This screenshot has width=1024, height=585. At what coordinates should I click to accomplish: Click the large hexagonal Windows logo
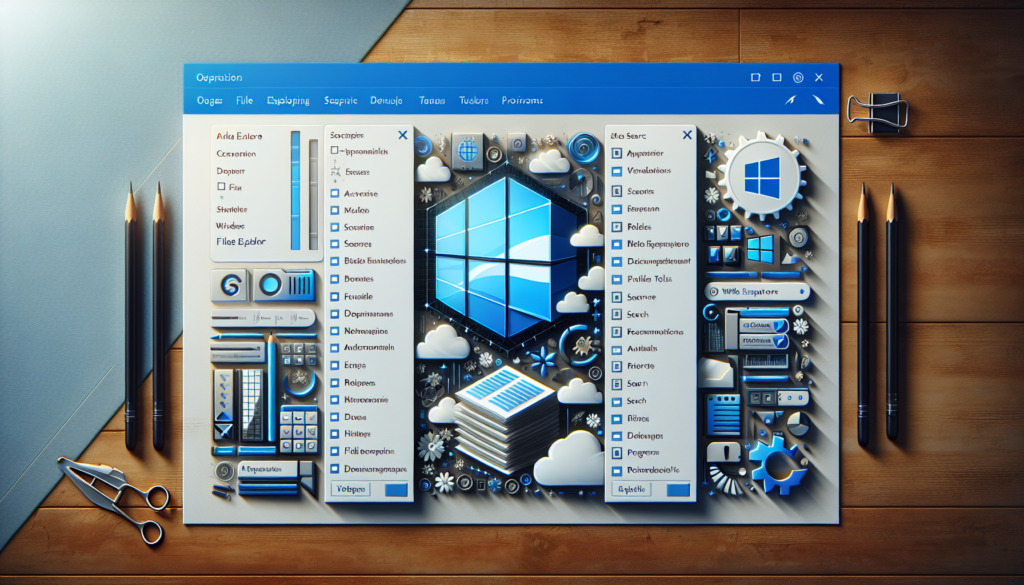504,257
